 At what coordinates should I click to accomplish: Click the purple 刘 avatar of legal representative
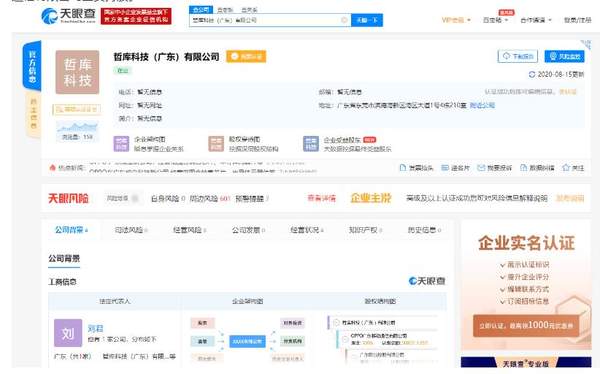point(68,333)
